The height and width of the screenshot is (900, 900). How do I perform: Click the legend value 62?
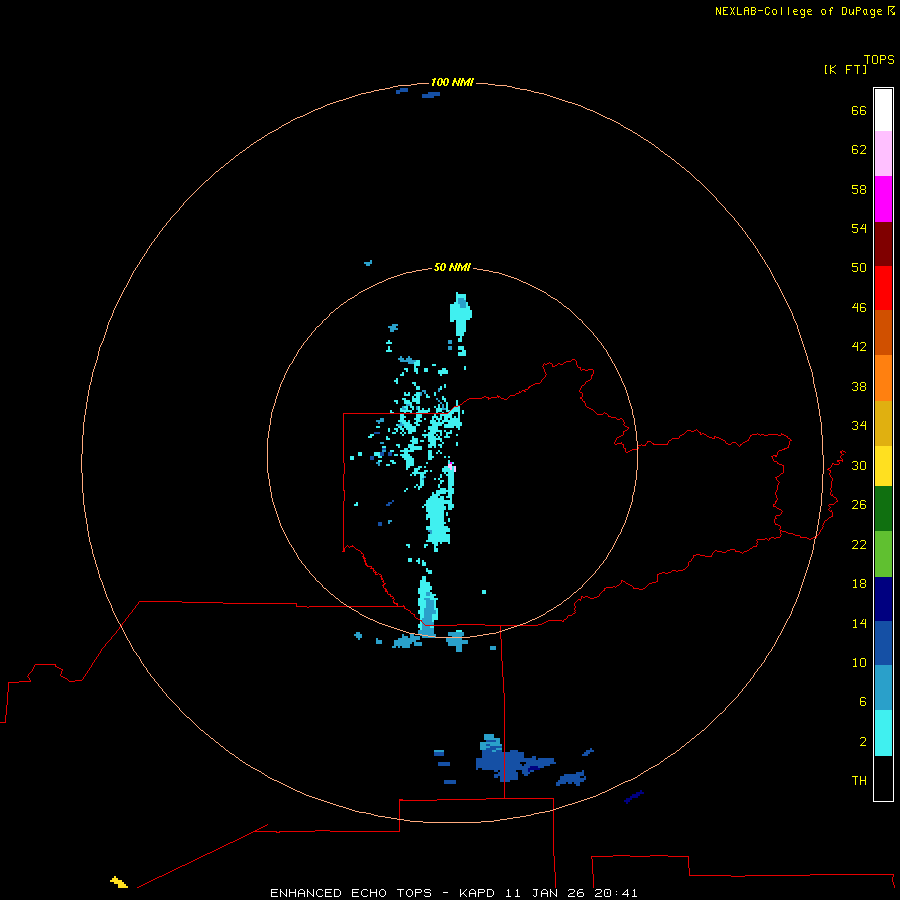tap(859, 149)
